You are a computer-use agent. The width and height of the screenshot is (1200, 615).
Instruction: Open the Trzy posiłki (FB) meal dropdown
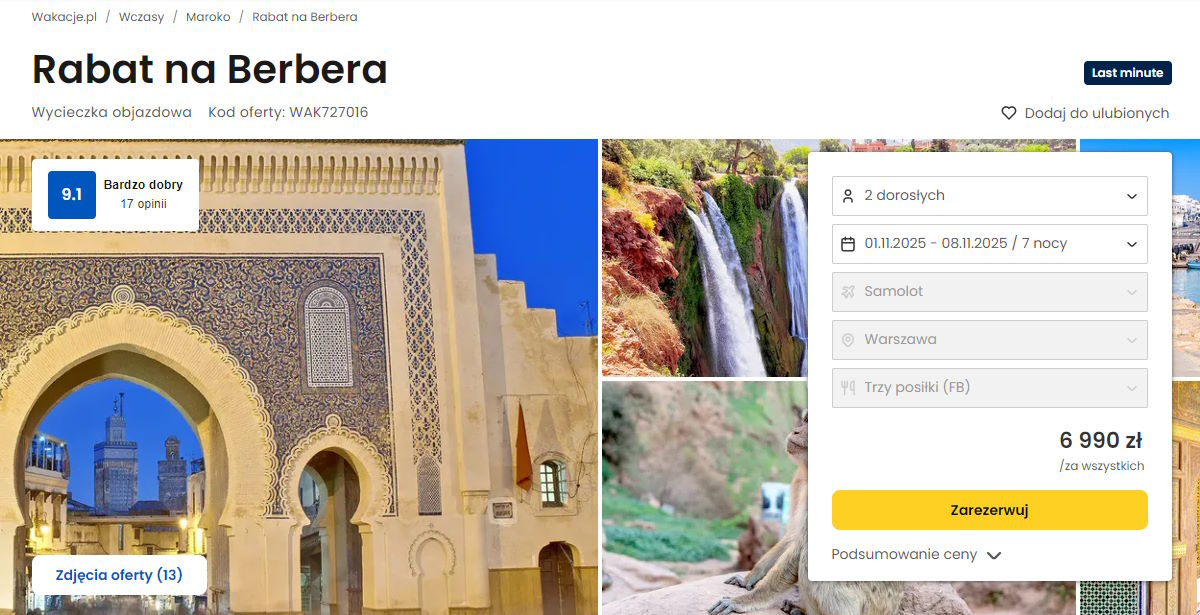990,388
